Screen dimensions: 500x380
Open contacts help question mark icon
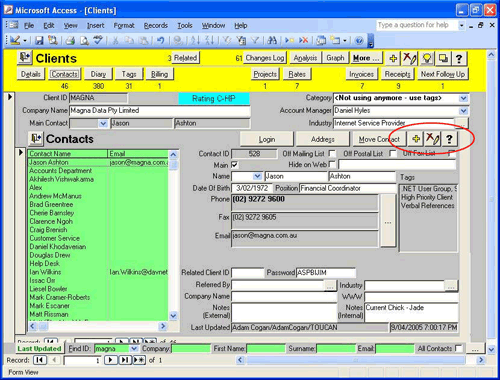coord(449,139)
